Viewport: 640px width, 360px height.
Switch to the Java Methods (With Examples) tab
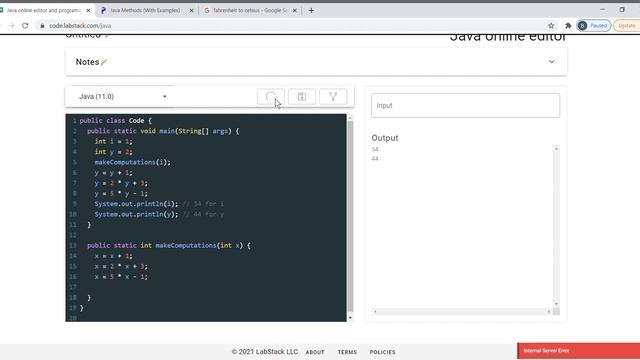145,11
